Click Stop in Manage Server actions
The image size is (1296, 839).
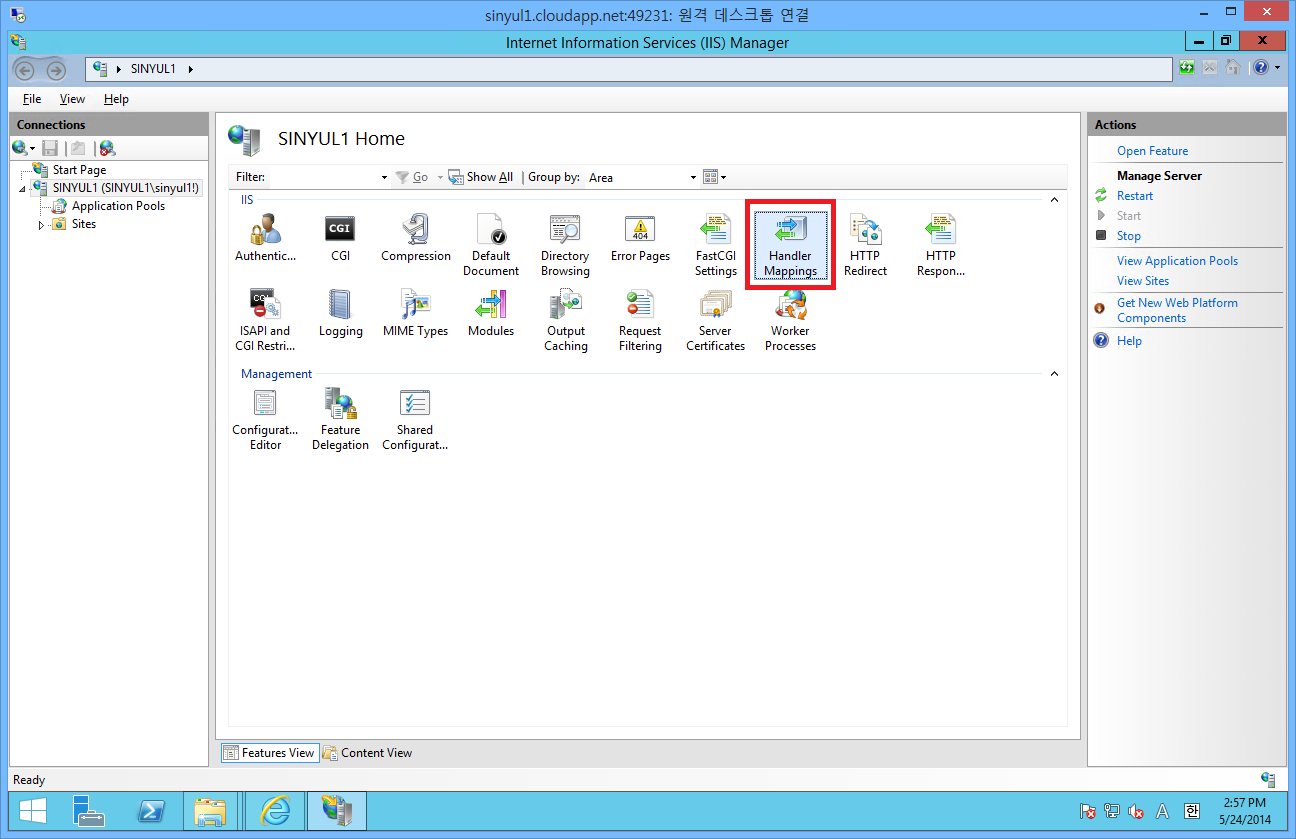point(1128,236)
